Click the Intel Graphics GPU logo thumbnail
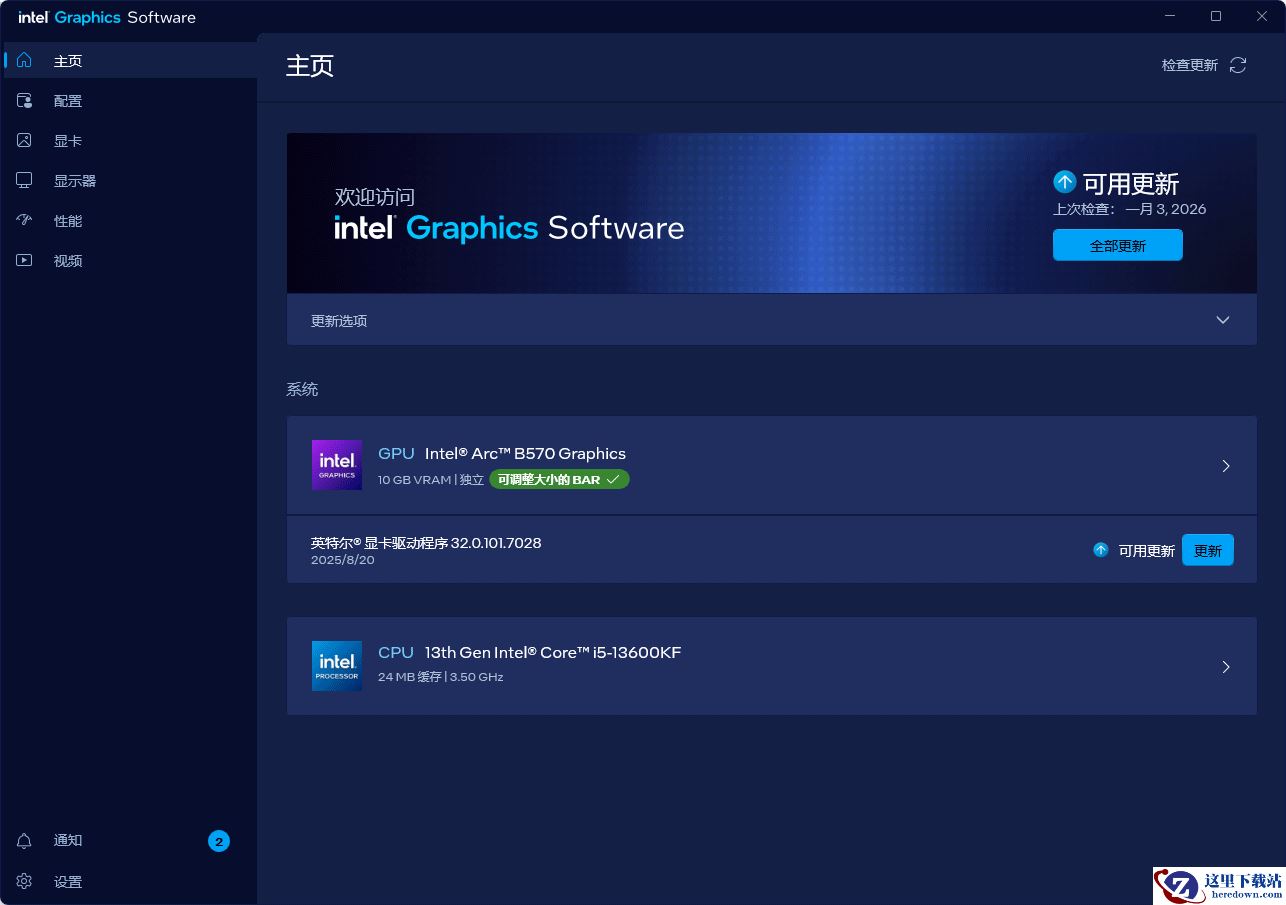The image size is (1286, 905). tap(336, 465)
